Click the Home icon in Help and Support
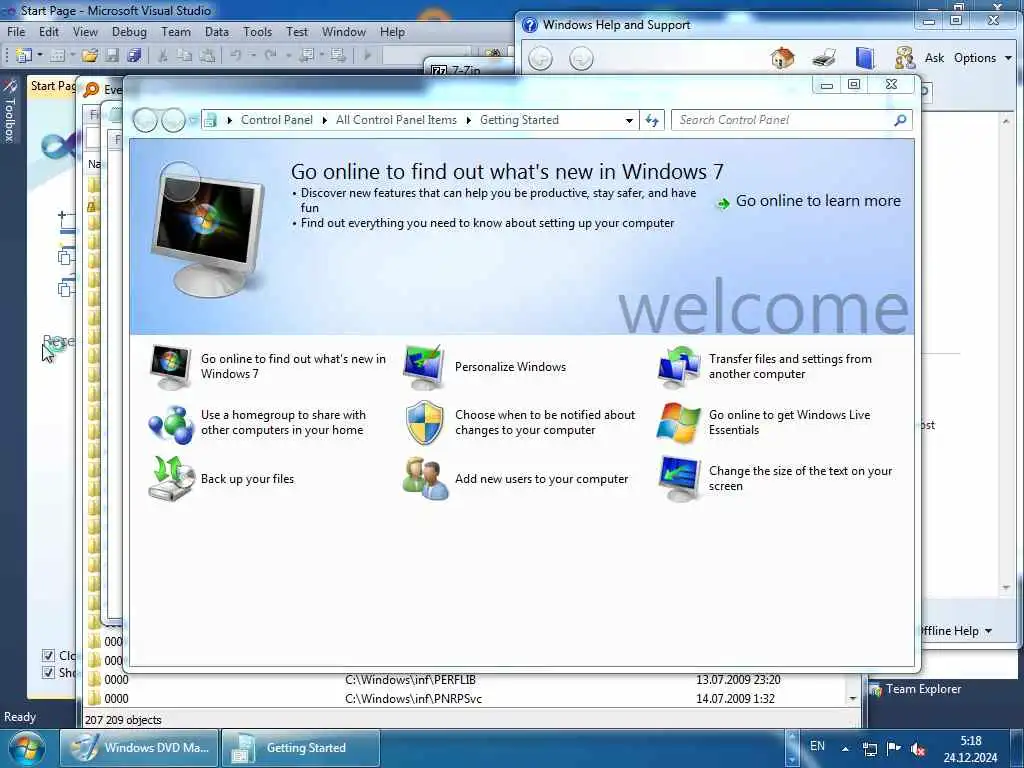The width and height of the screenshot is (1024, 768). [x=782, y=58]
